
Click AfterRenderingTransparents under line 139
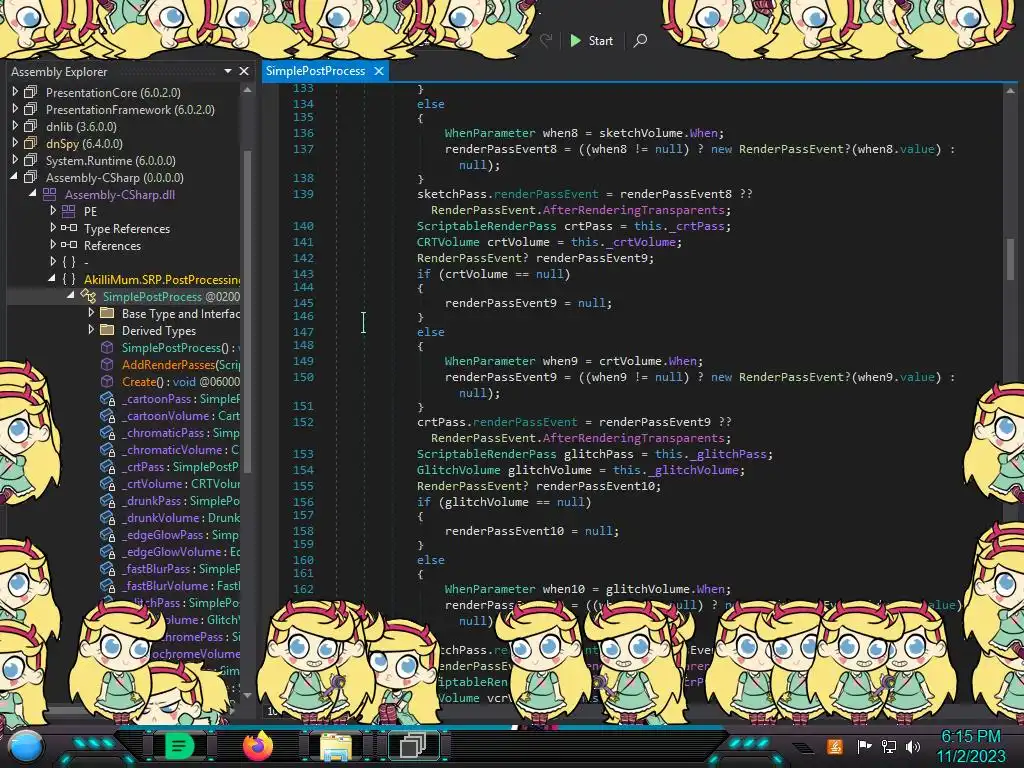coord(633,210)
